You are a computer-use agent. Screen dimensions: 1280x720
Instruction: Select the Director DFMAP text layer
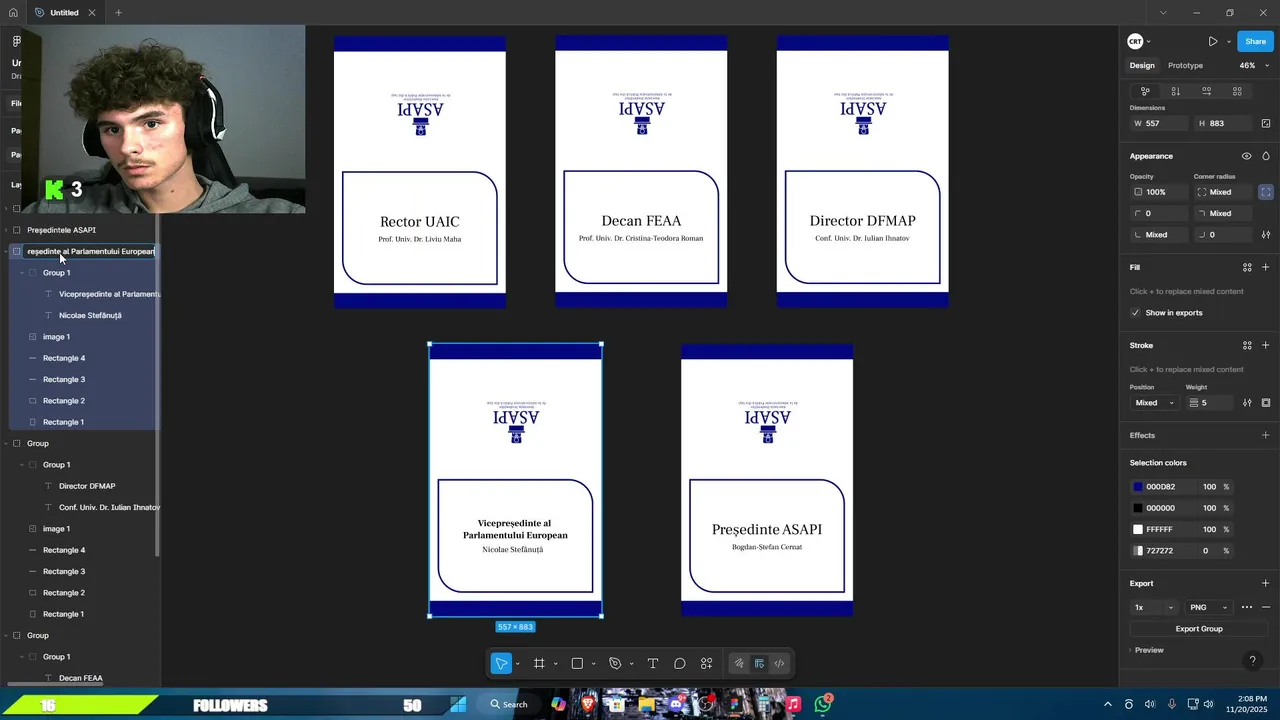87,486
